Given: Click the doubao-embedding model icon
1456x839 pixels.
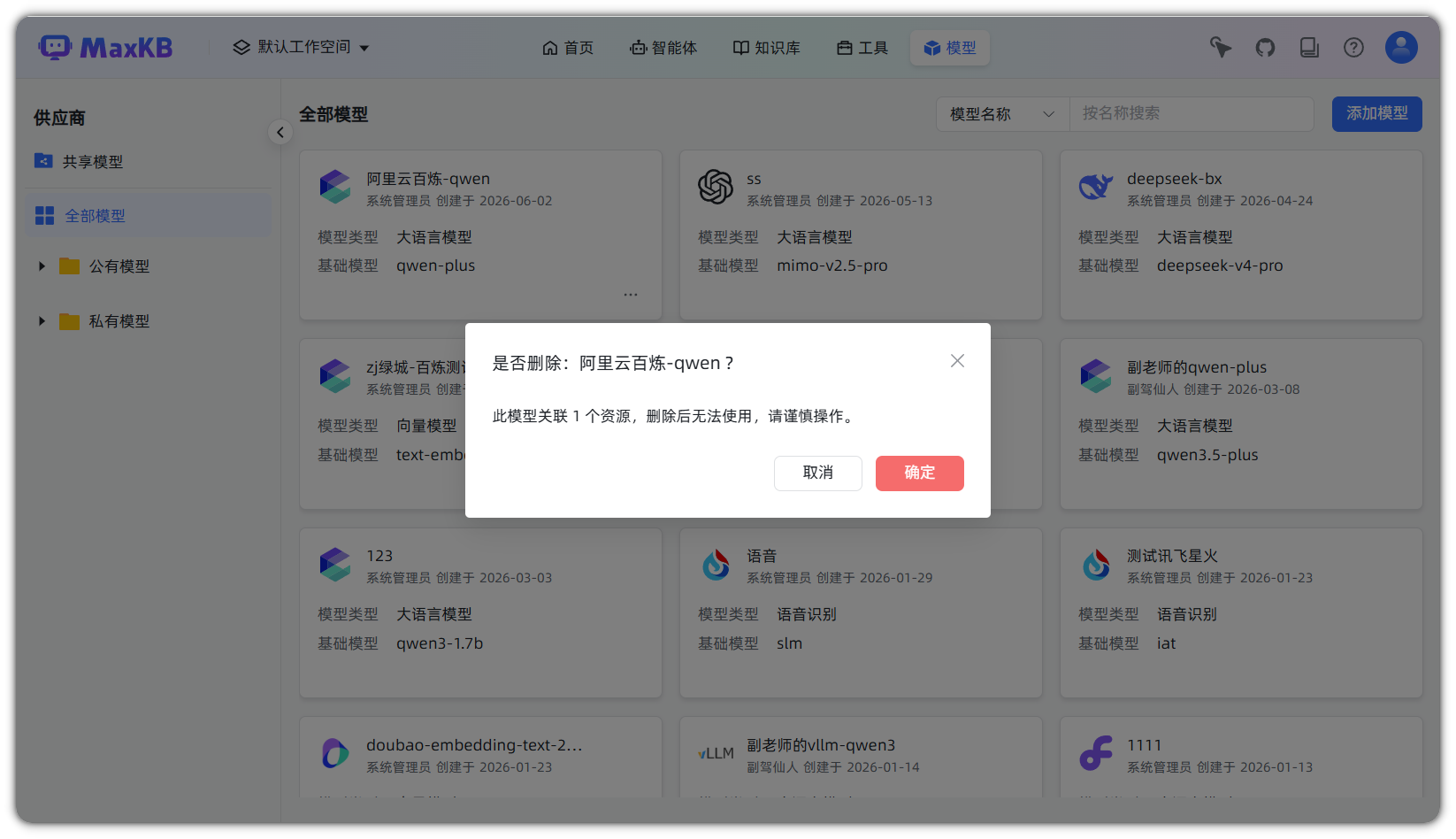Looking at the screenshot, I should point(335,754).
